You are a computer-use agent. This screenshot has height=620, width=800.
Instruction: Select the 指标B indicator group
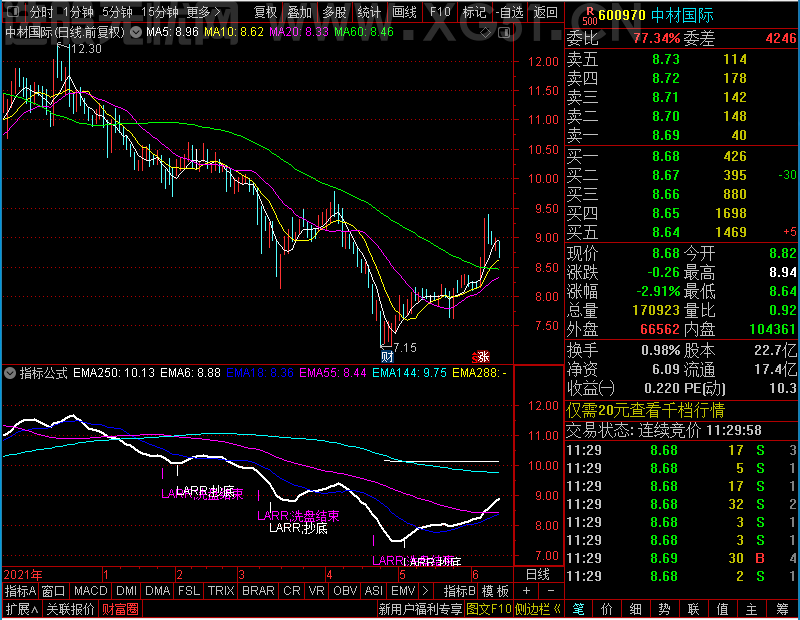pos(460,591)
